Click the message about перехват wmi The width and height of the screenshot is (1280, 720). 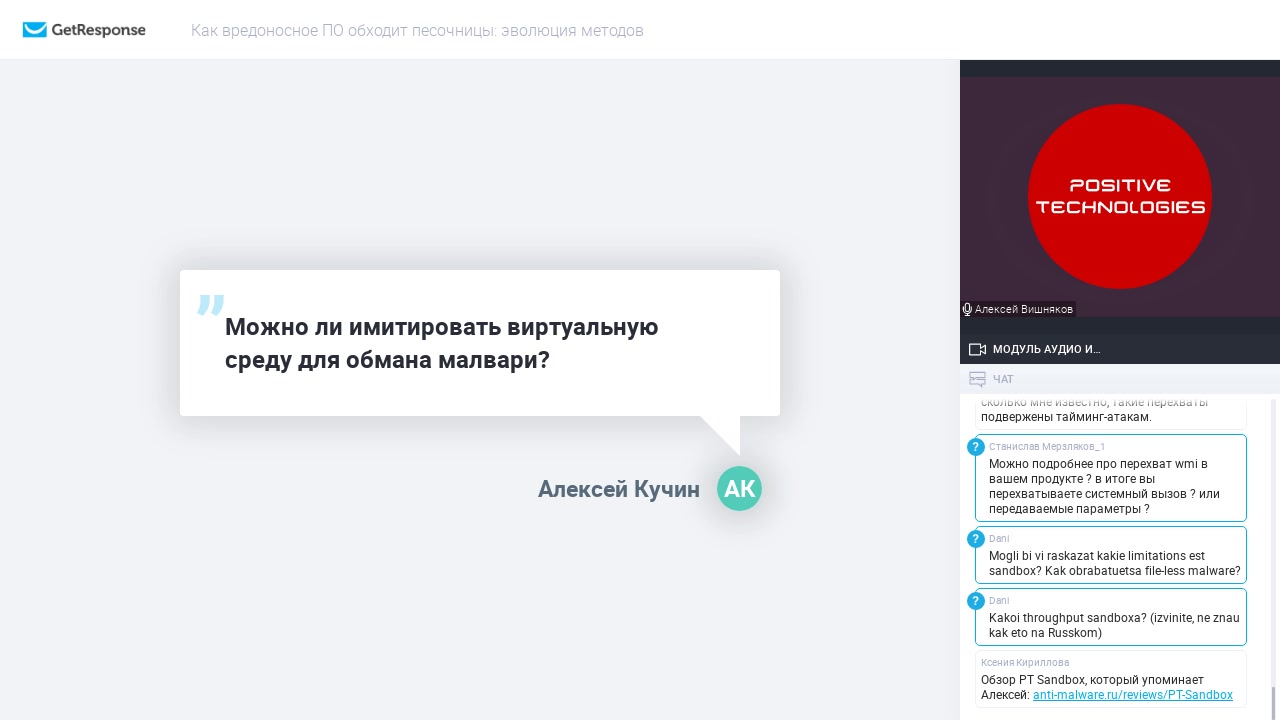coord(1111,478)
